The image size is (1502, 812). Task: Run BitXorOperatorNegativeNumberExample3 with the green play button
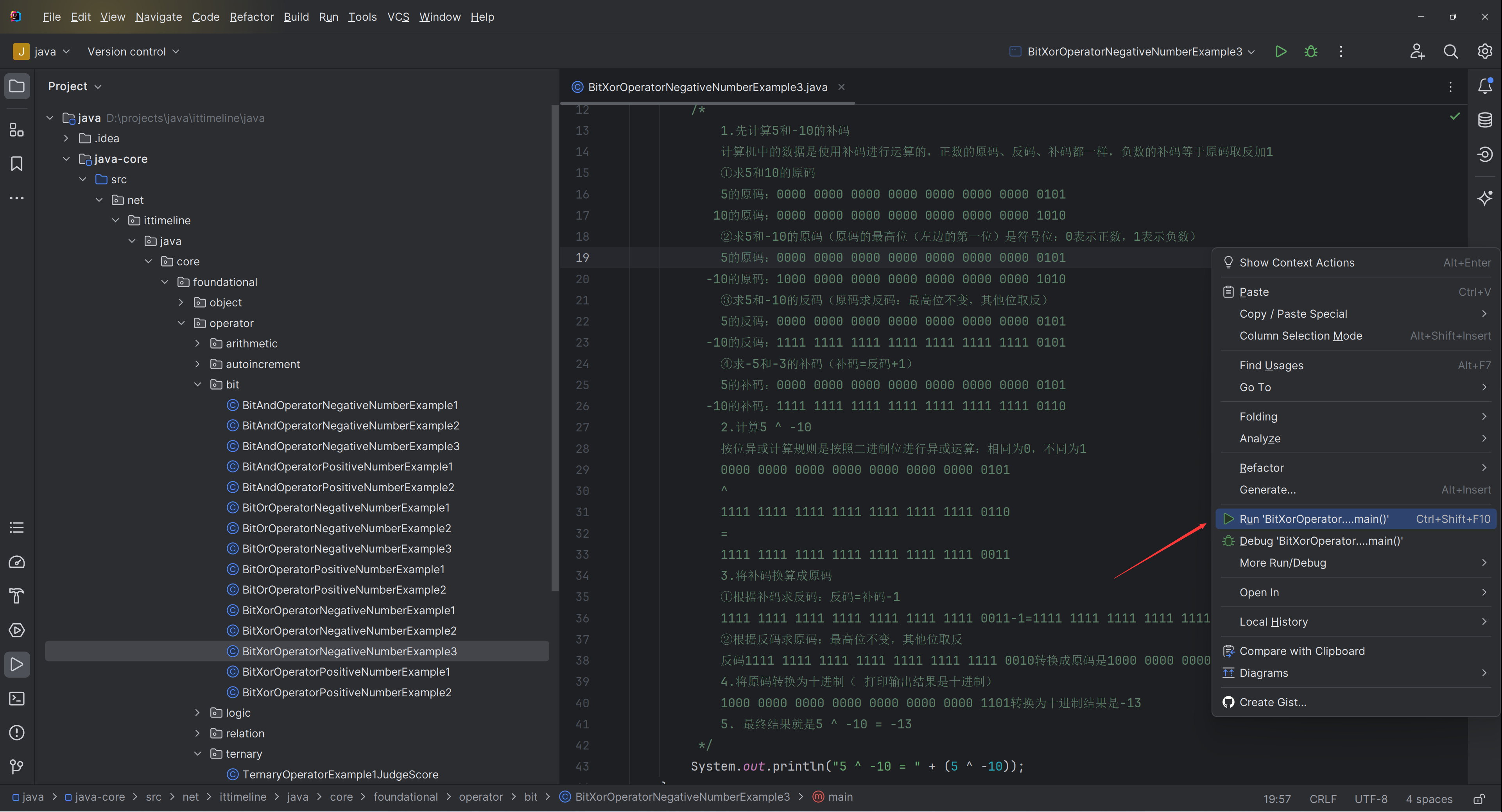tap(1281, 51)
